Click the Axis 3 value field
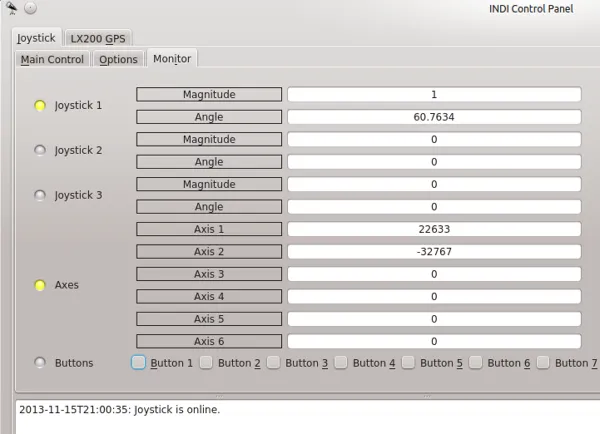The width and height of the screenshot is (600, 434). [434, 274]
